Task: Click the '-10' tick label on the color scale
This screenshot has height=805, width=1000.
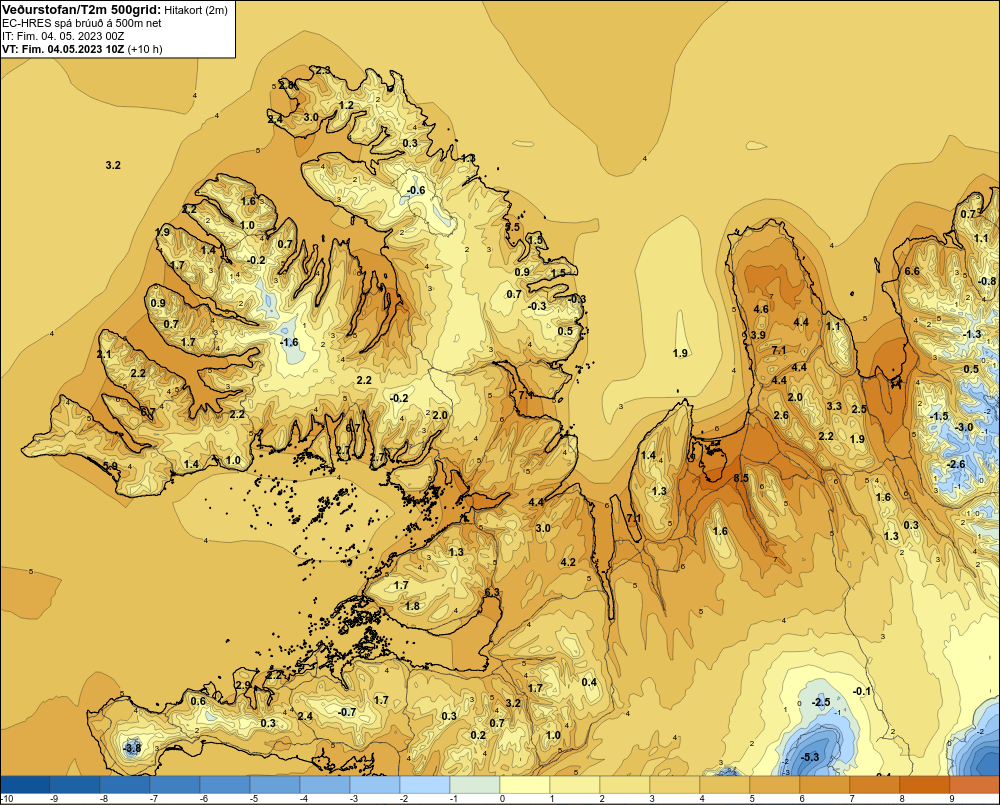Action: click(x=7, y=799)
